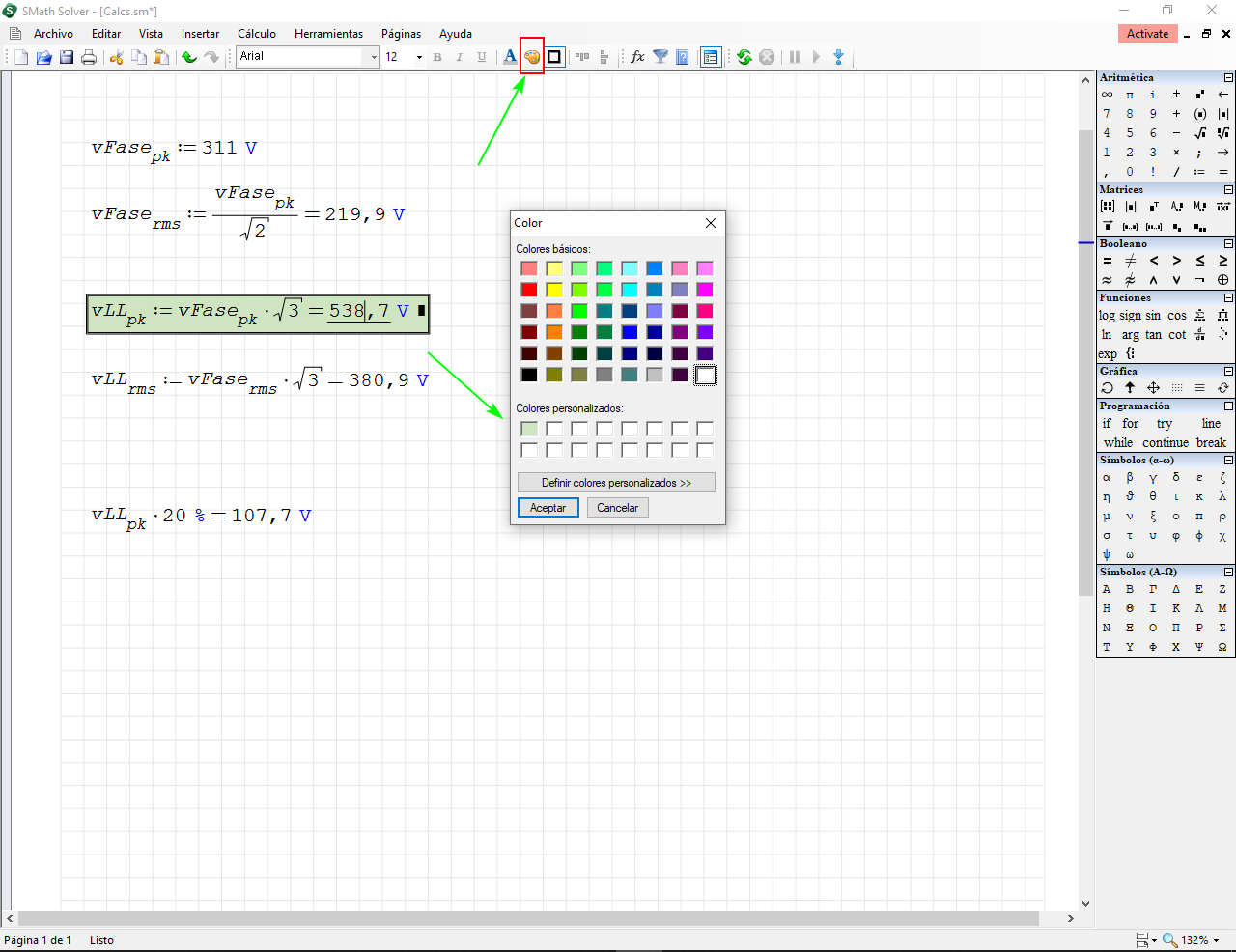Viewport: 1236px width, 952px height.
Task: Toggle Italic text formatting
Action: pos(460,57)
